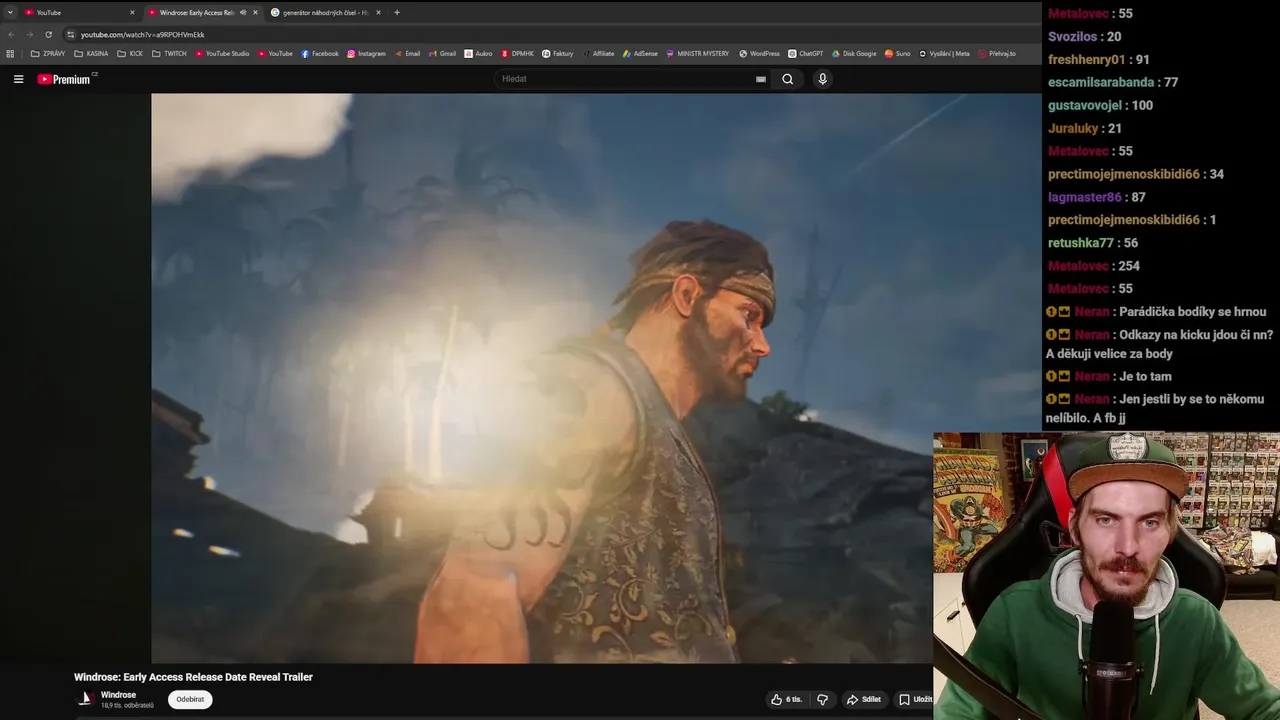
Task: Go back with the browser back arrow
Action: coord(11,34)
